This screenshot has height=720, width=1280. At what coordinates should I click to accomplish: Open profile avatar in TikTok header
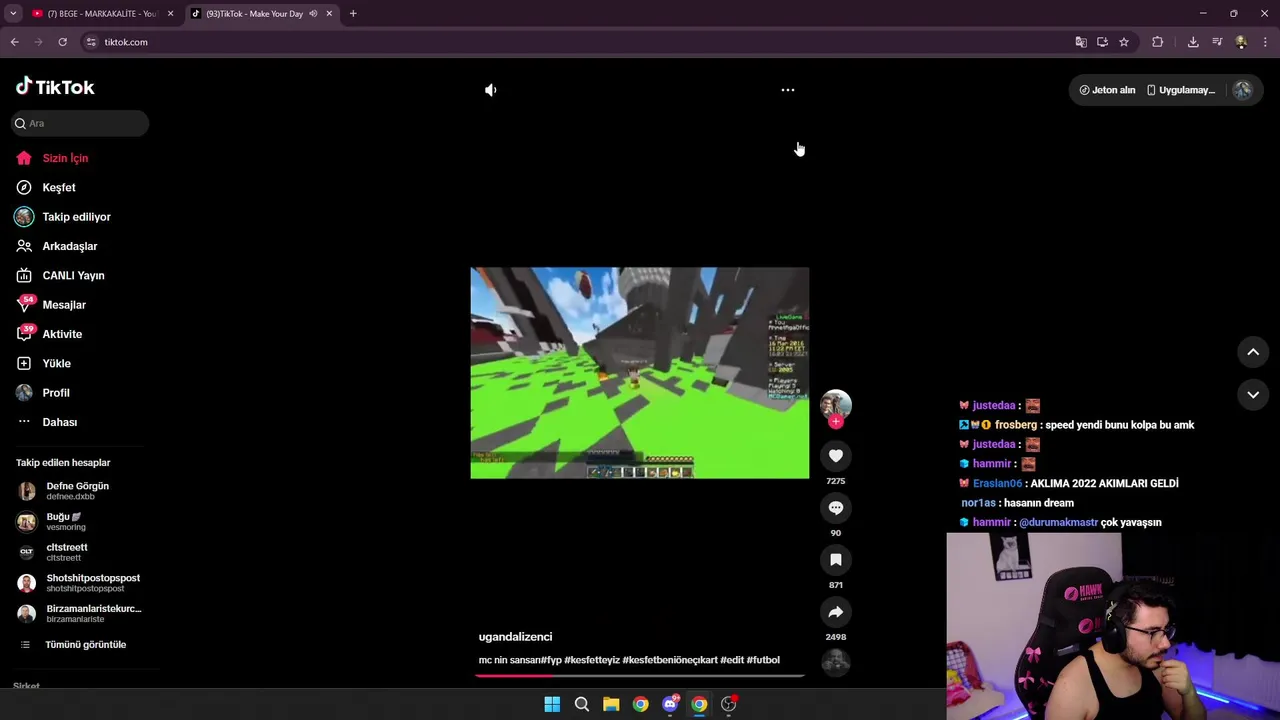point(1242,90)
